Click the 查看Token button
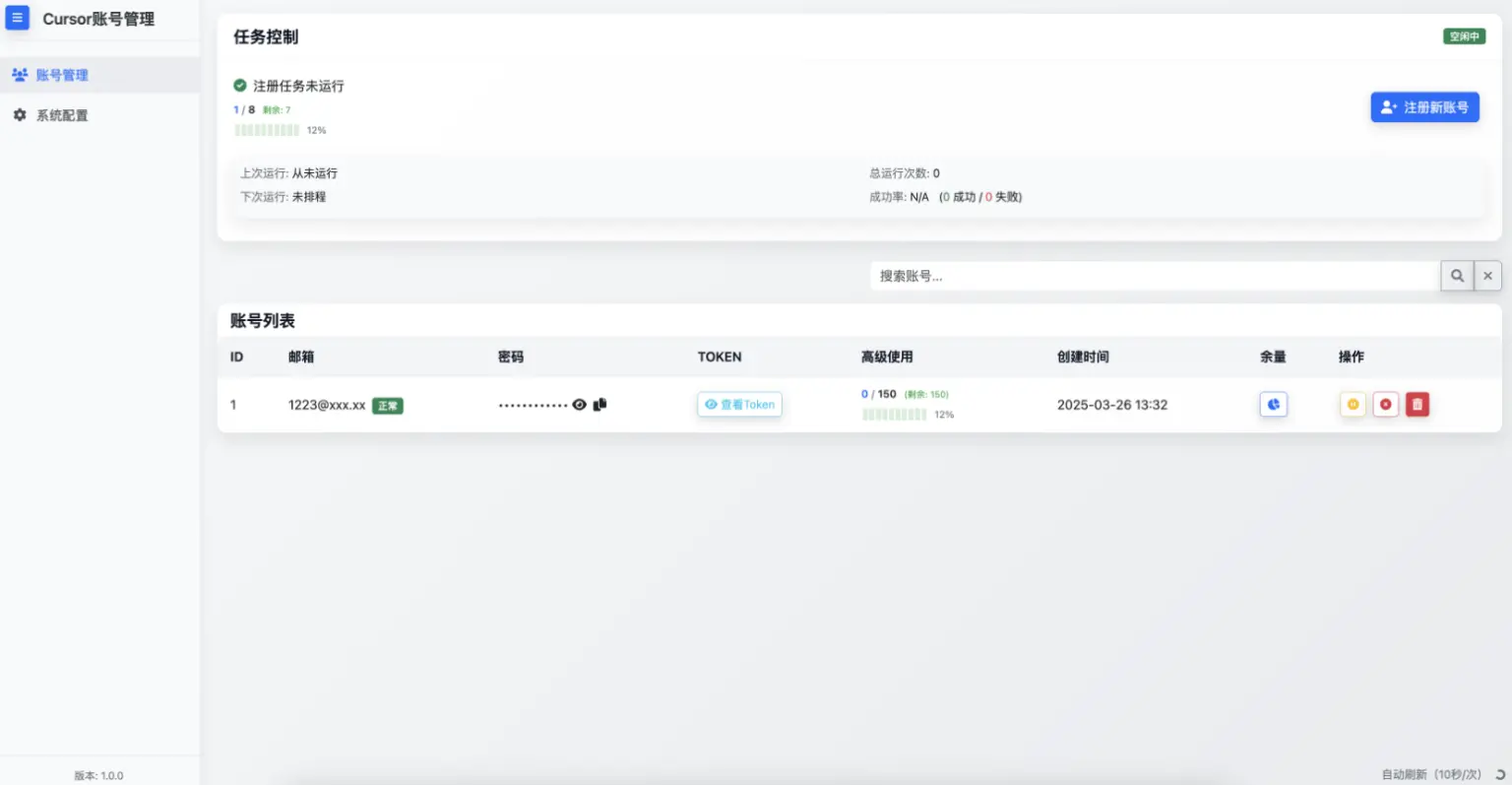1512x785 pixels. click(x=739, y=405)
